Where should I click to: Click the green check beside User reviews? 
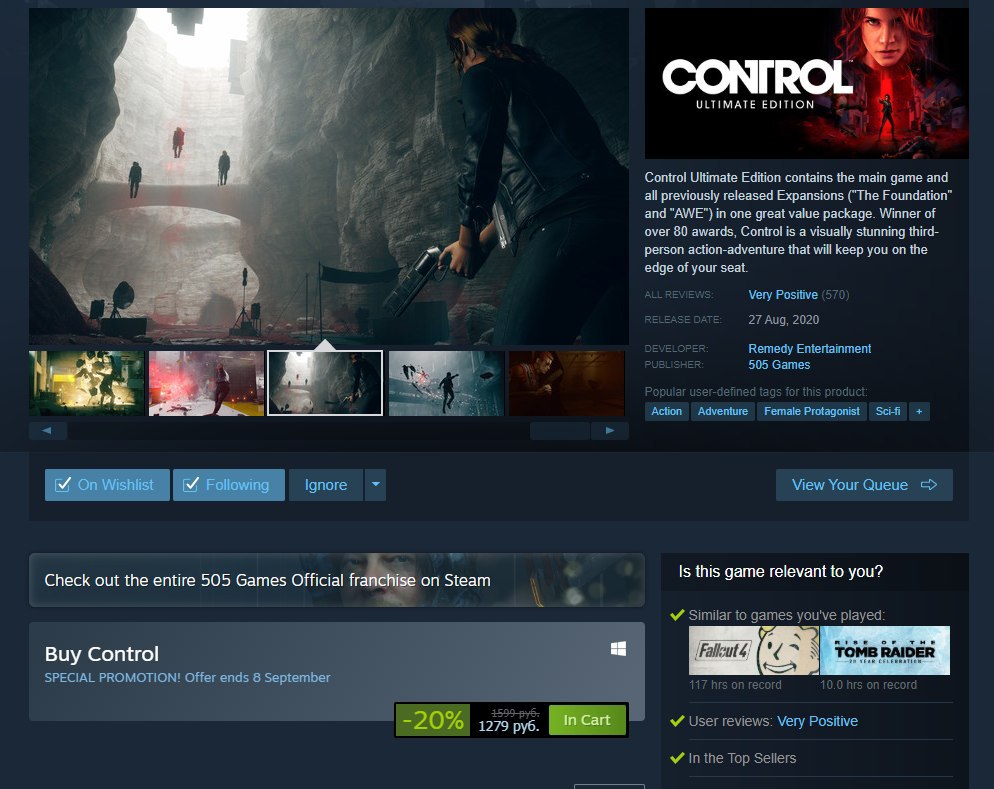[677, 721]
